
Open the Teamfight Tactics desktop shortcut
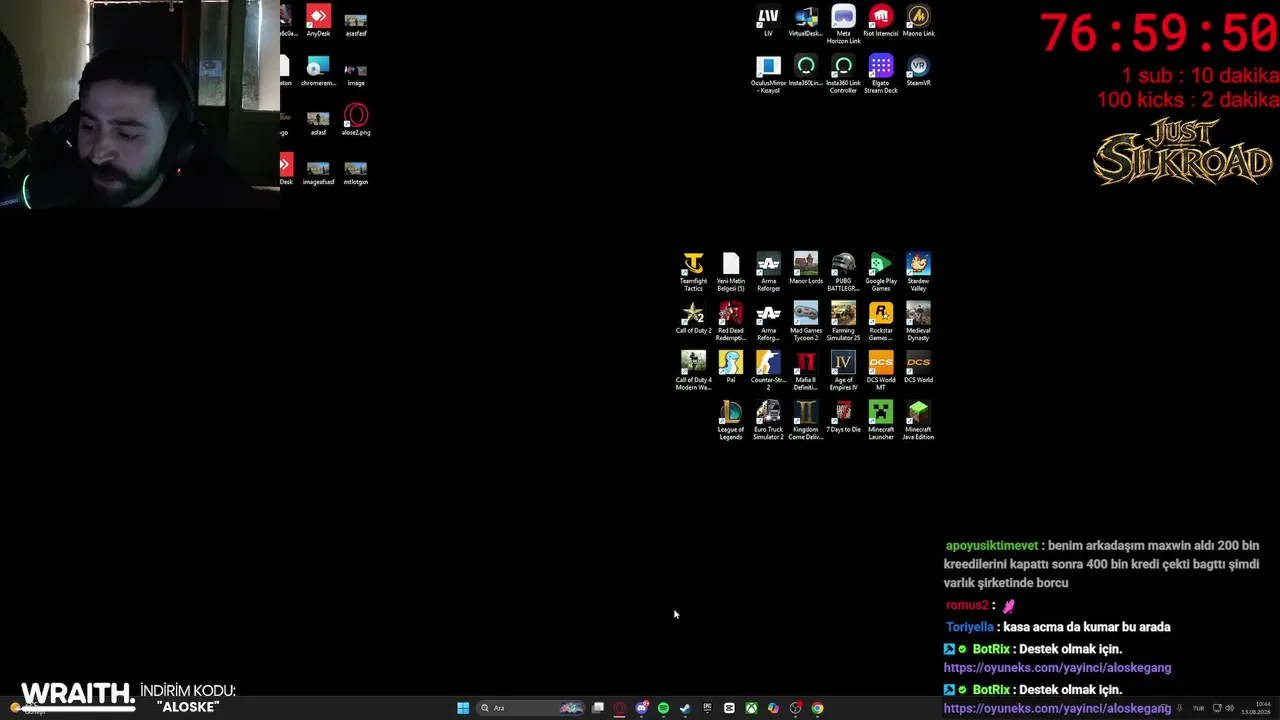tap(693, 272)
